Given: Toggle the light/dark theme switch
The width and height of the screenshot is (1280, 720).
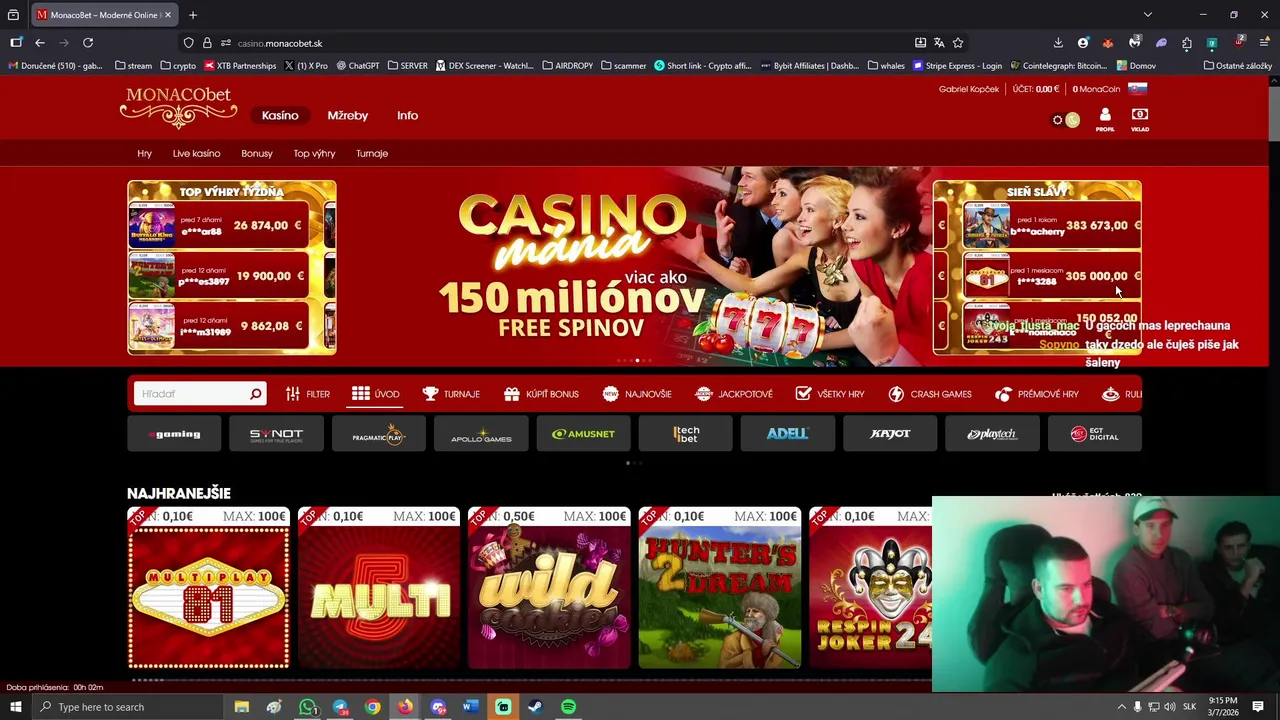Looking at the screenshot, I should pyautogui.click(x=1066, y=120).
